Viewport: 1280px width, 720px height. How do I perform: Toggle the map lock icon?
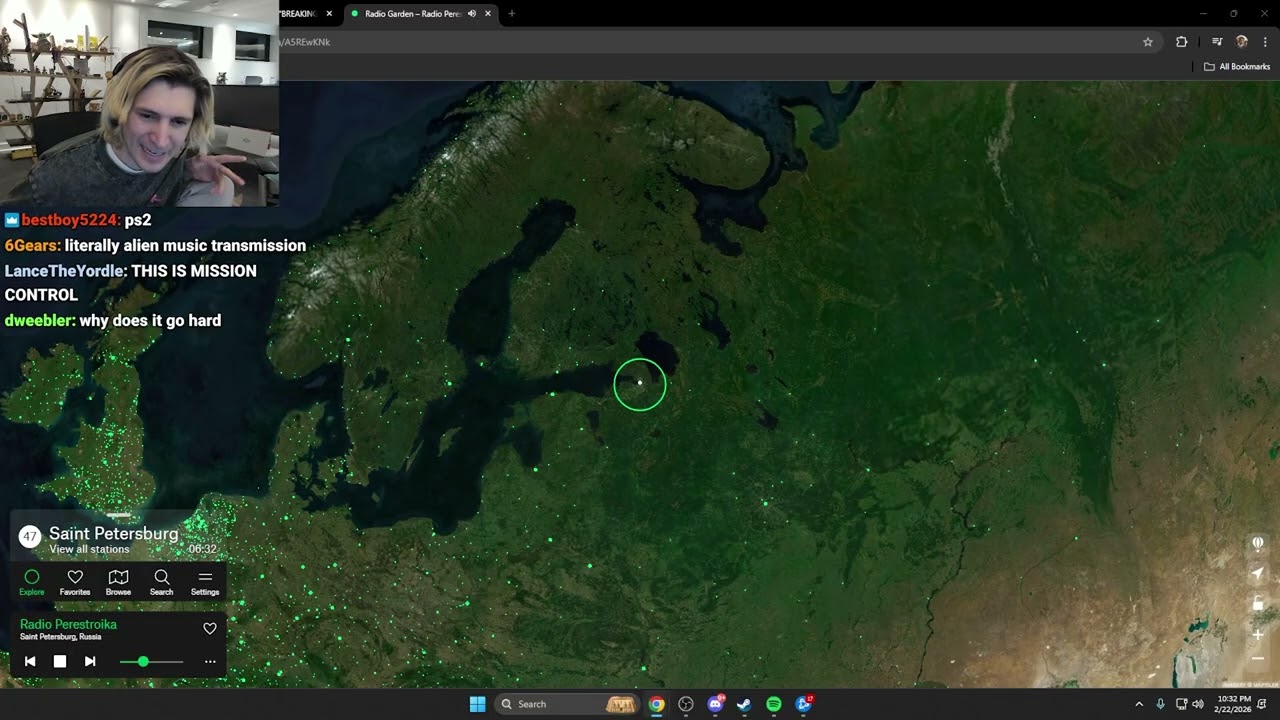pyautogui.click(x=1258, y=604)
